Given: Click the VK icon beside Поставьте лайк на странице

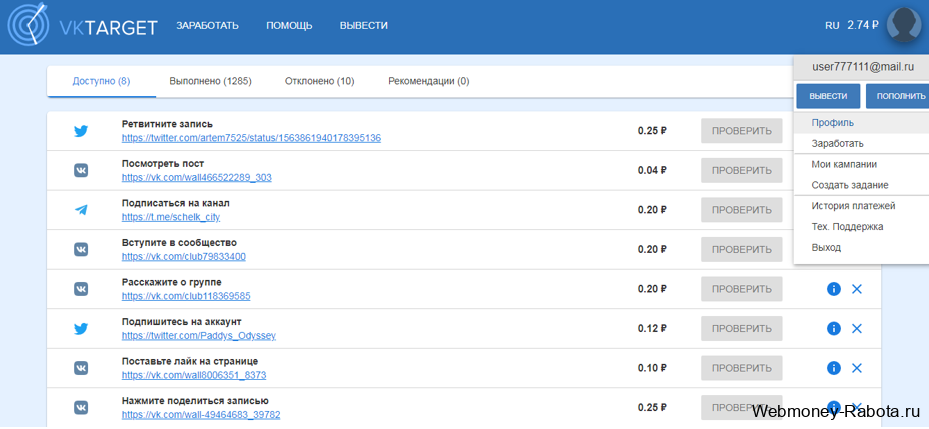Looking at the screenshot, I should (81, 368).
